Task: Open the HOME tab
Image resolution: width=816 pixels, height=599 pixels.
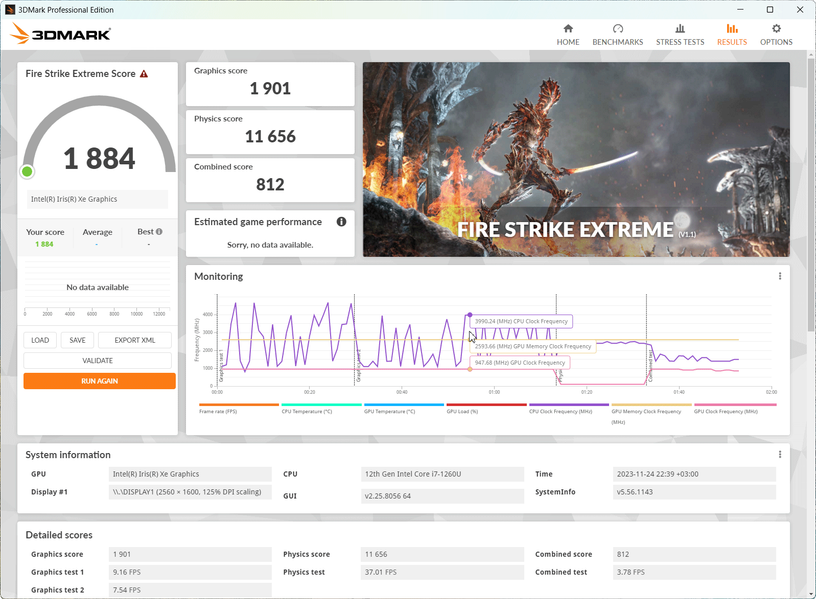Action: (x=568, y=35)
